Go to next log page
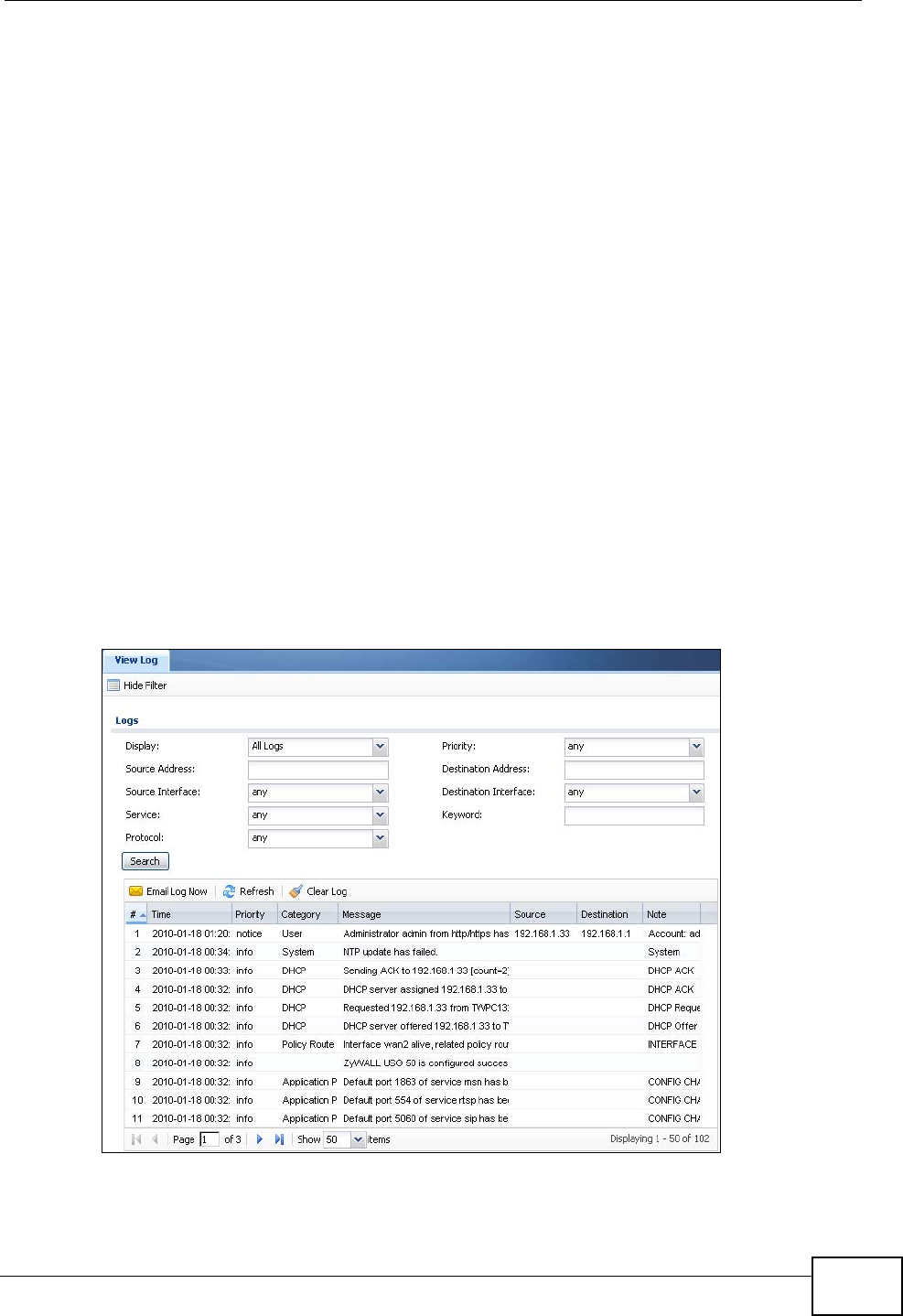Screen dimensions: 903x1316 pos(260,1139)
